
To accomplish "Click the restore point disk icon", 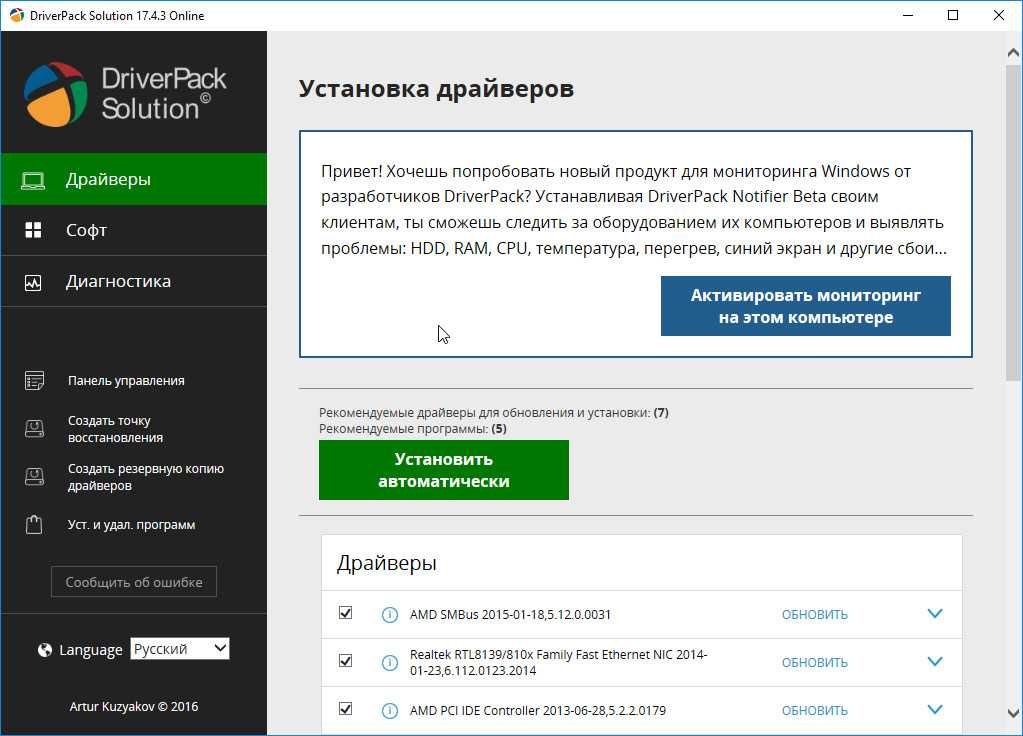I will (x=34, y=429).
